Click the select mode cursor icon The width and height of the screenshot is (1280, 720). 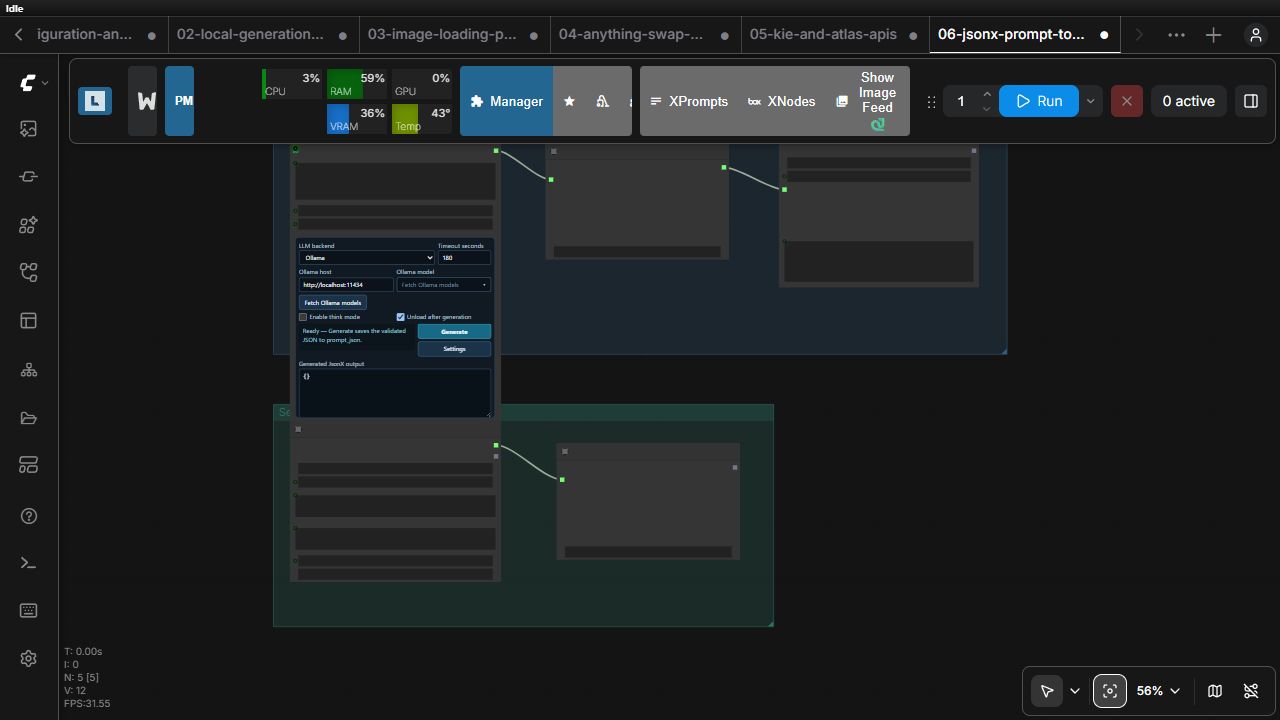[x=1046, y=691]
